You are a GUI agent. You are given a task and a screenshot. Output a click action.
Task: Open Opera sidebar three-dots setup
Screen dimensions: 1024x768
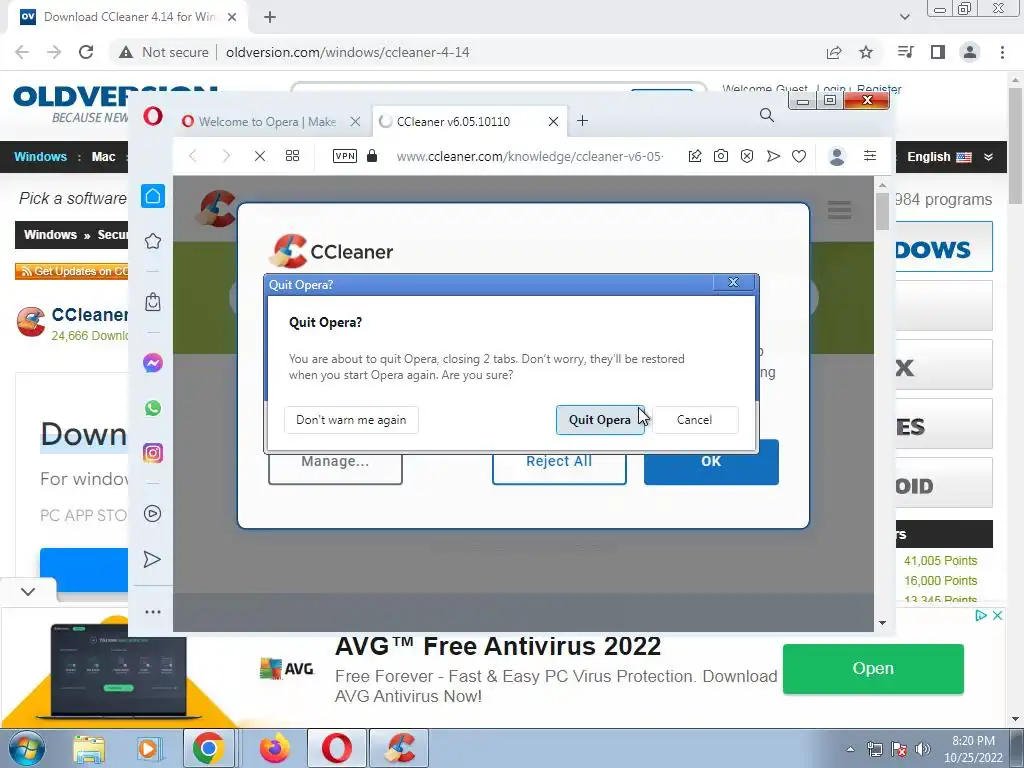[153, 612]
